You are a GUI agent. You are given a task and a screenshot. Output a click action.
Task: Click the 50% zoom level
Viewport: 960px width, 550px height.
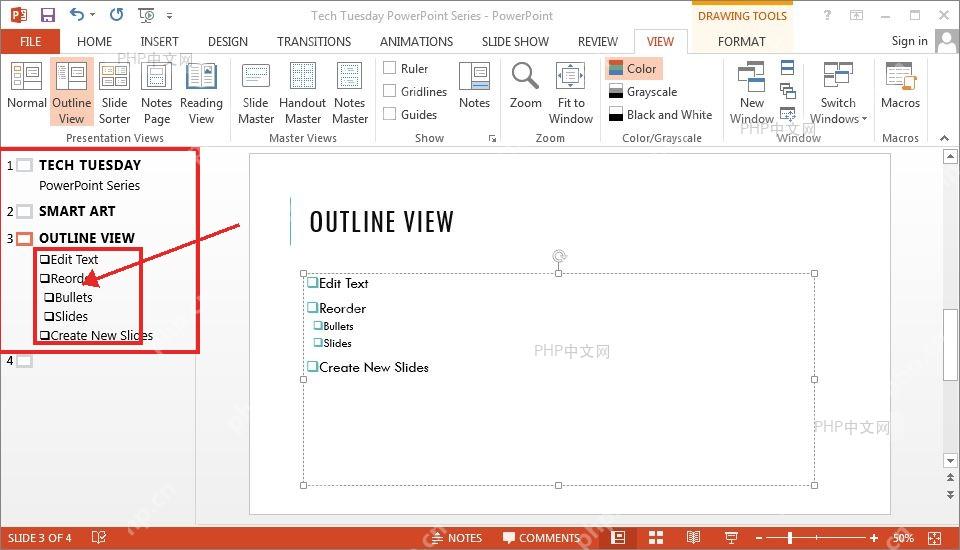coord(903,538)
